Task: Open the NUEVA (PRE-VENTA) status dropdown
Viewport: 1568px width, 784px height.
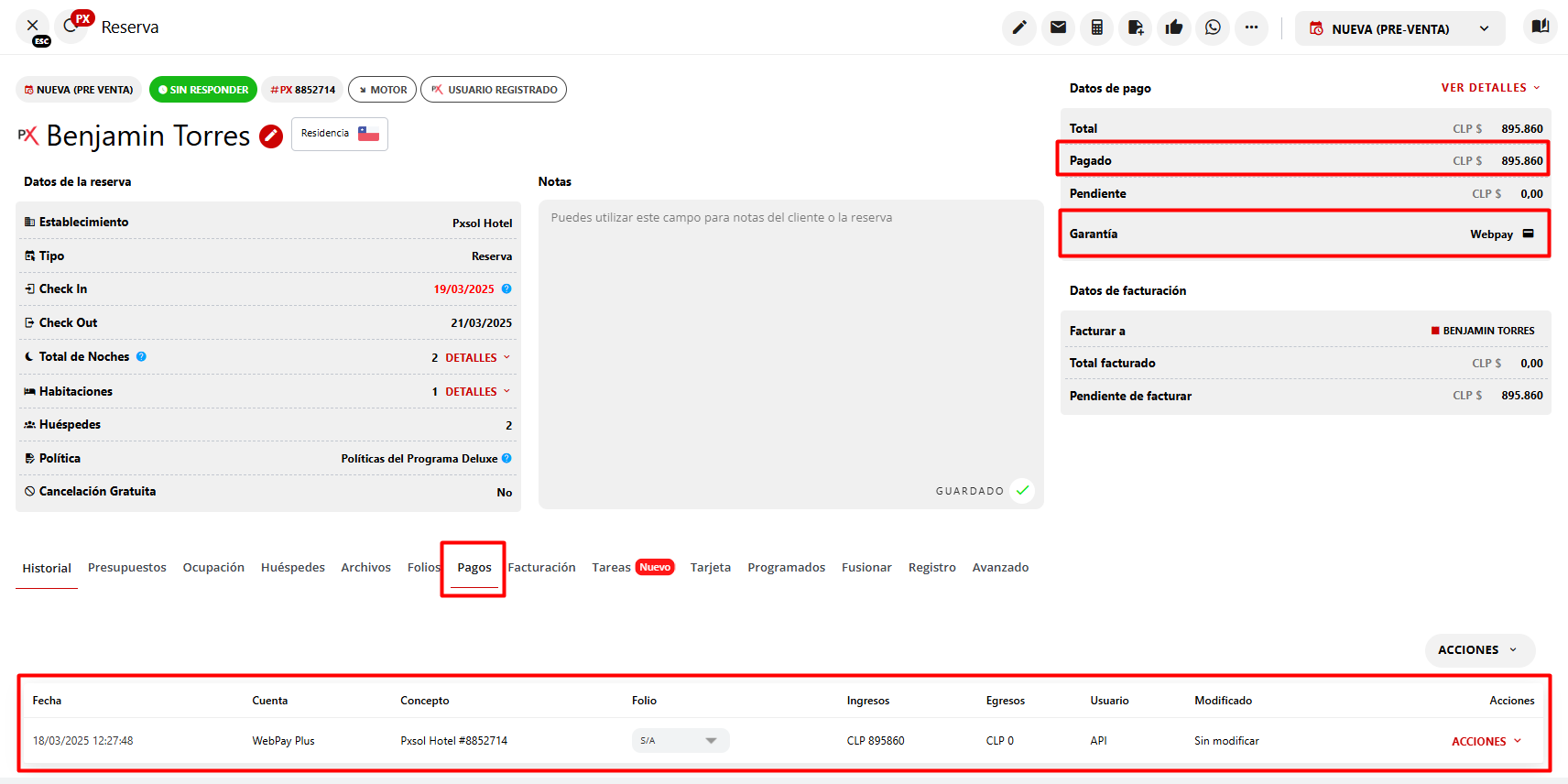Action: (1399, 29)
